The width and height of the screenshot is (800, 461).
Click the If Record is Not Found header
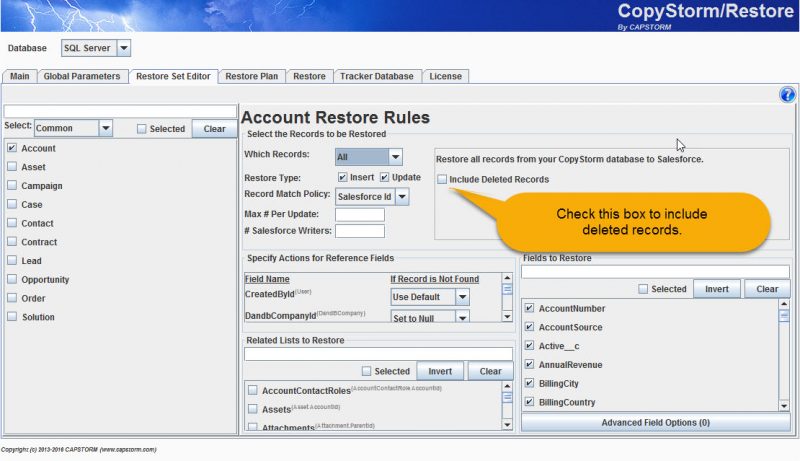tap(434, 279)
